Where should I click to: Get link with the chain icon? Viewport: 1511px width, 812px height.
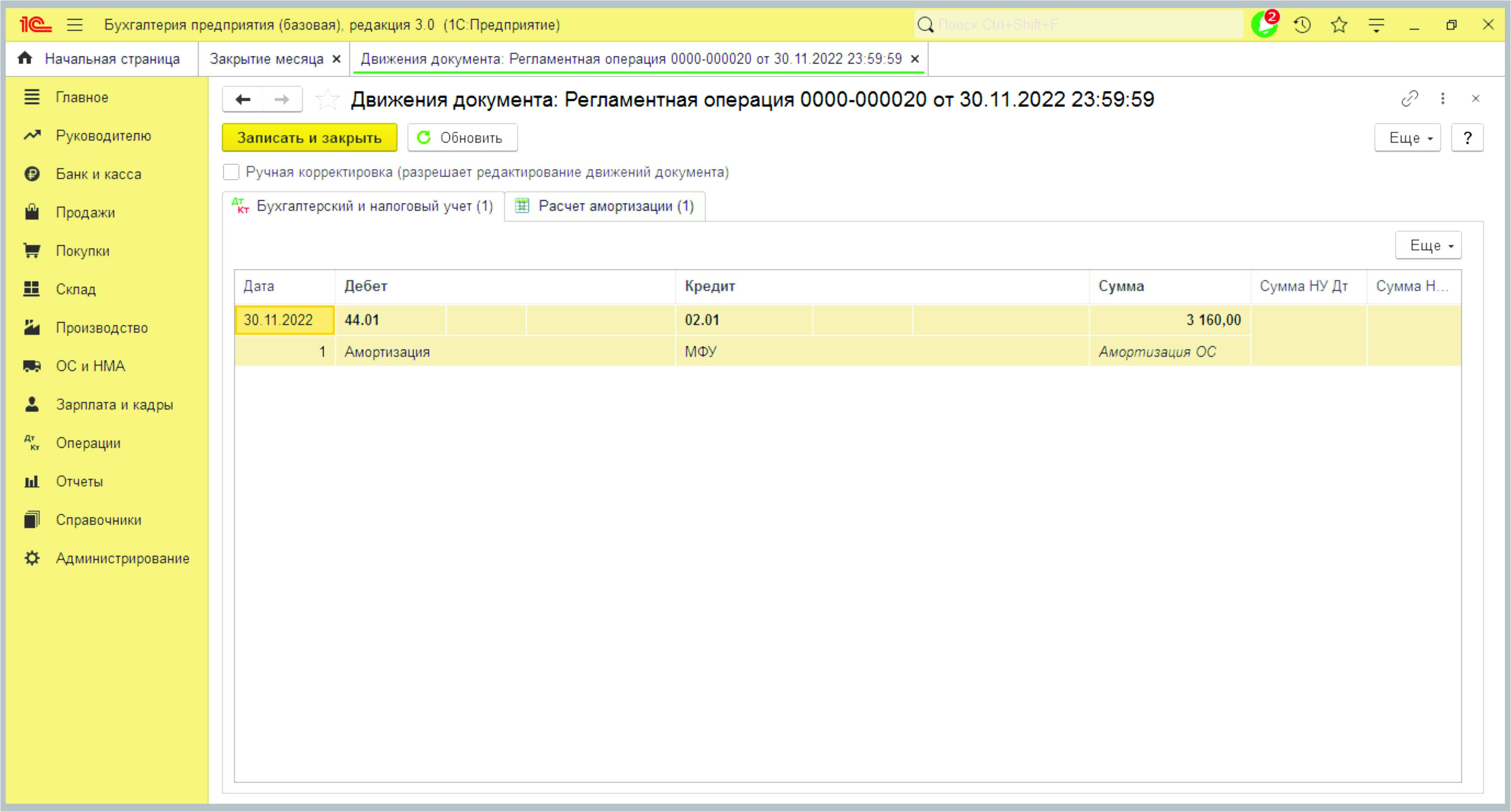point(1410,99)
